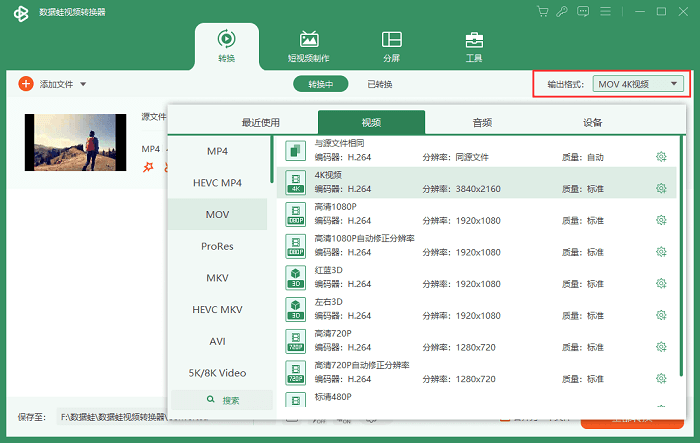
Task: Open the 输出格式 MOV 4K视频 dropdown
Action: 638,84
